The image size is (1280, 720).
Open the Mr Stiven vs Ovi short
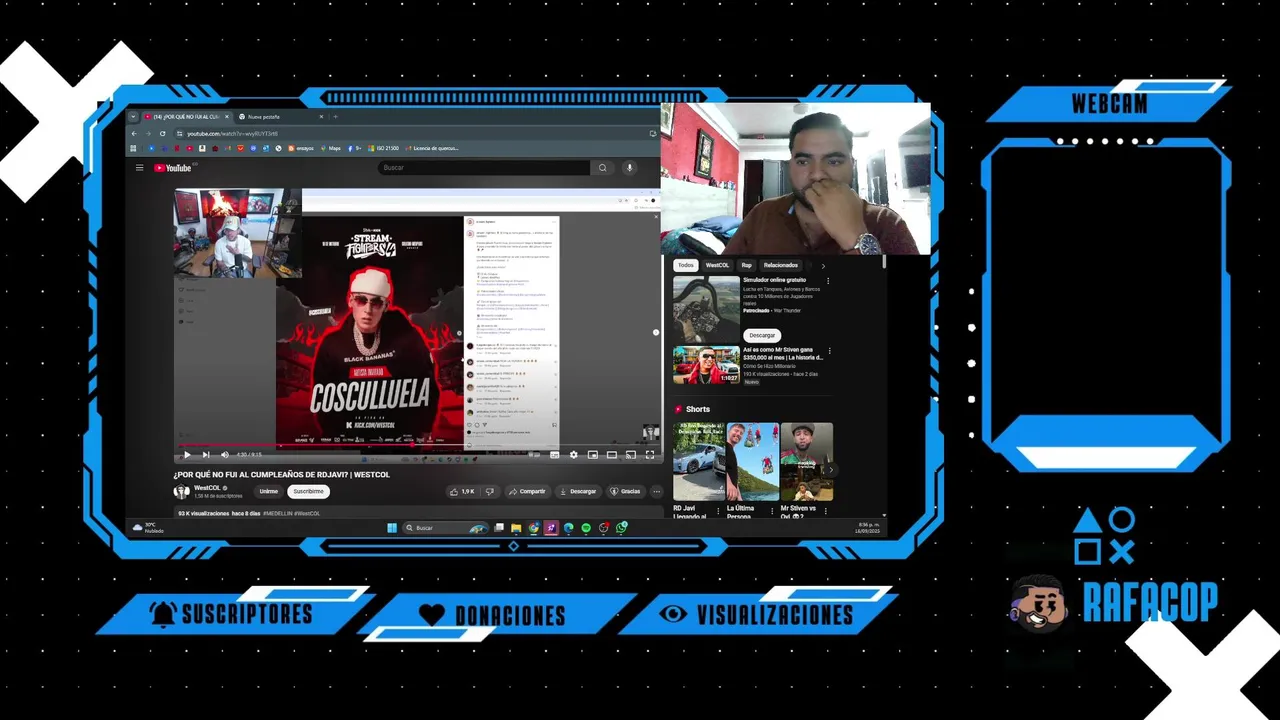click(806, 461)
